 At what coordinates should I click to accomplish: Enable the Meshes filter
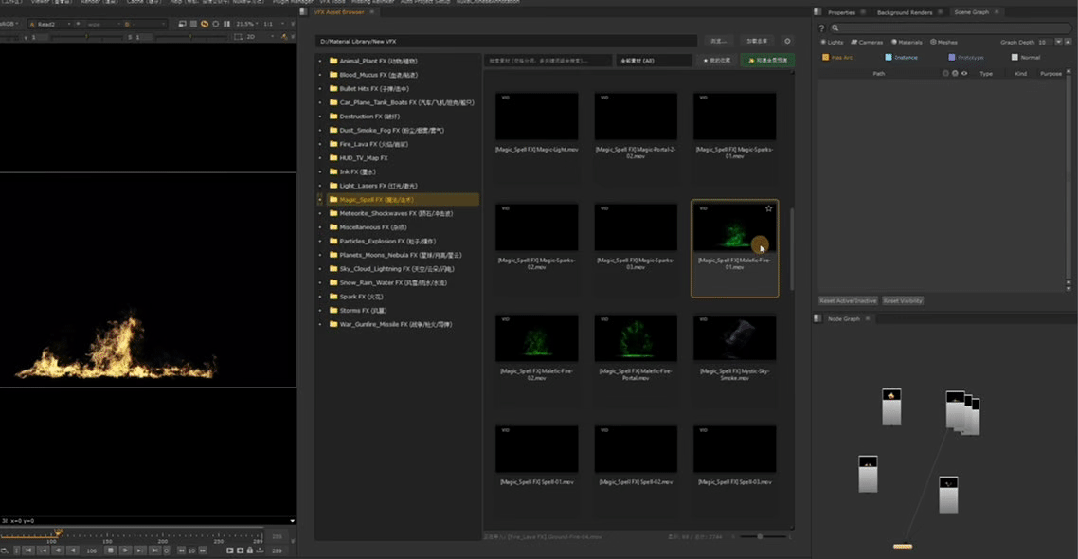click(944, 43)
